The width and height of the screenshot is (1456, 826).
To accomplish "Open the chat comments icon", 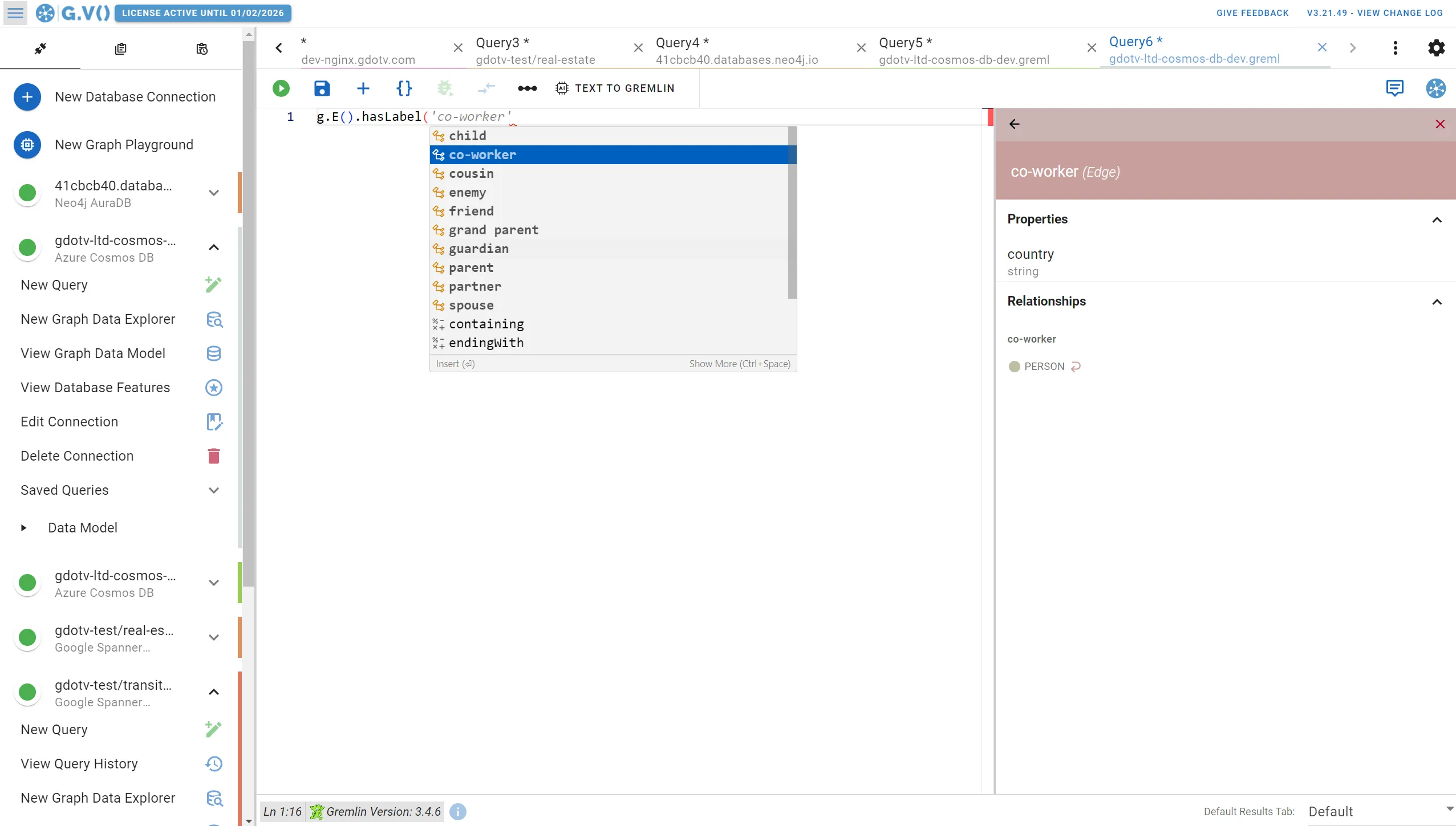I will pyautogui.click(x=1394, y=88).
